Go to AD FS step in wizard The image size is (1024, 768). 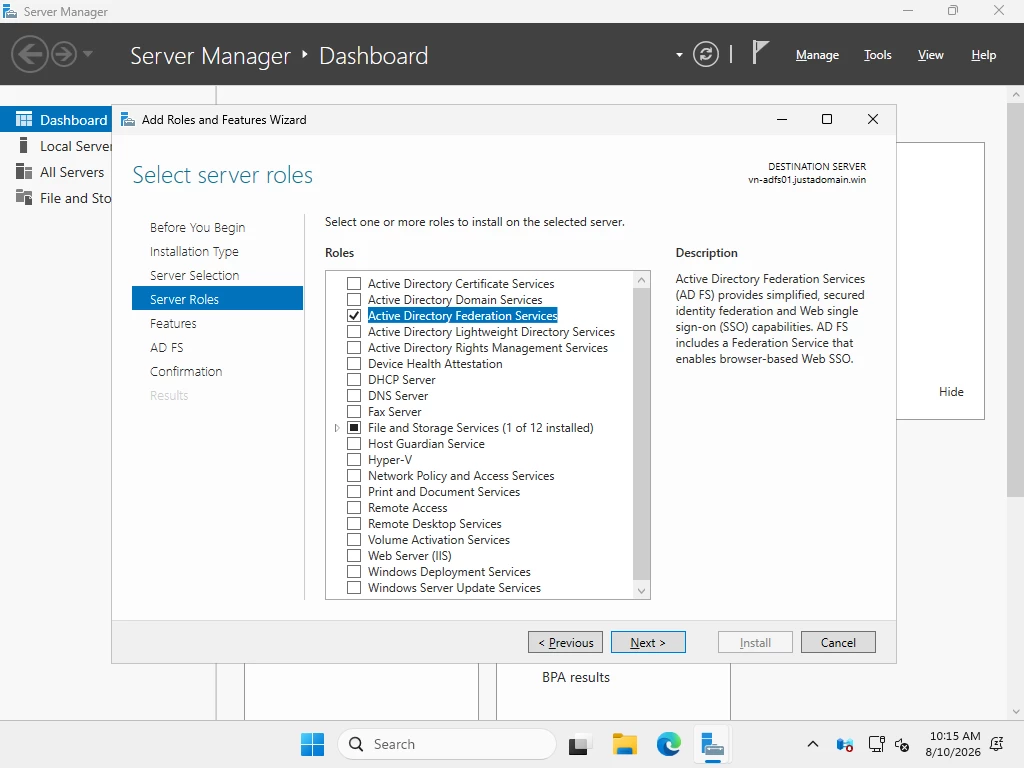[x=167, y=347]
